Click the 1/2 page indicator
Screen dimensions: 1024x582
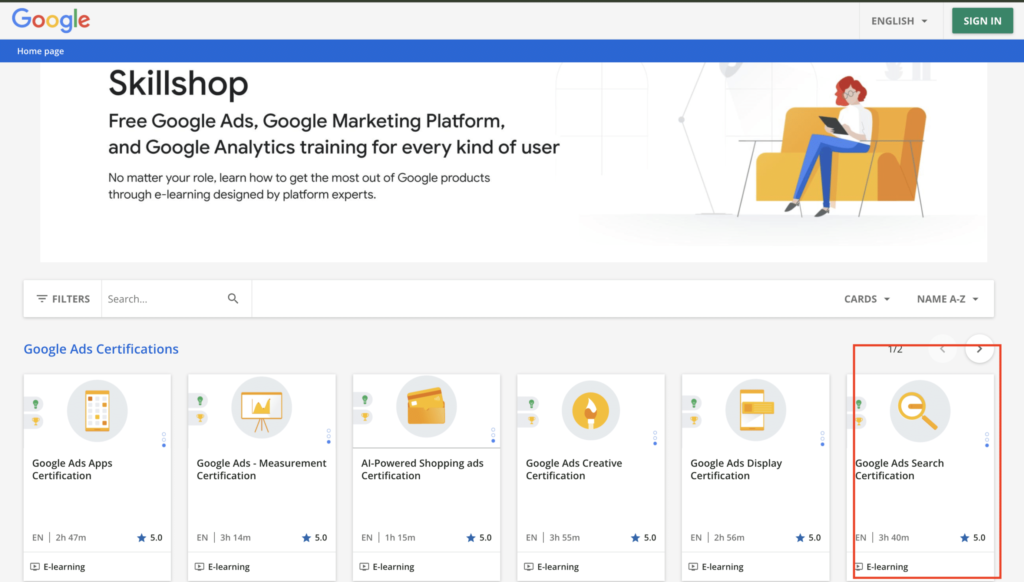[x=895, y=349]
